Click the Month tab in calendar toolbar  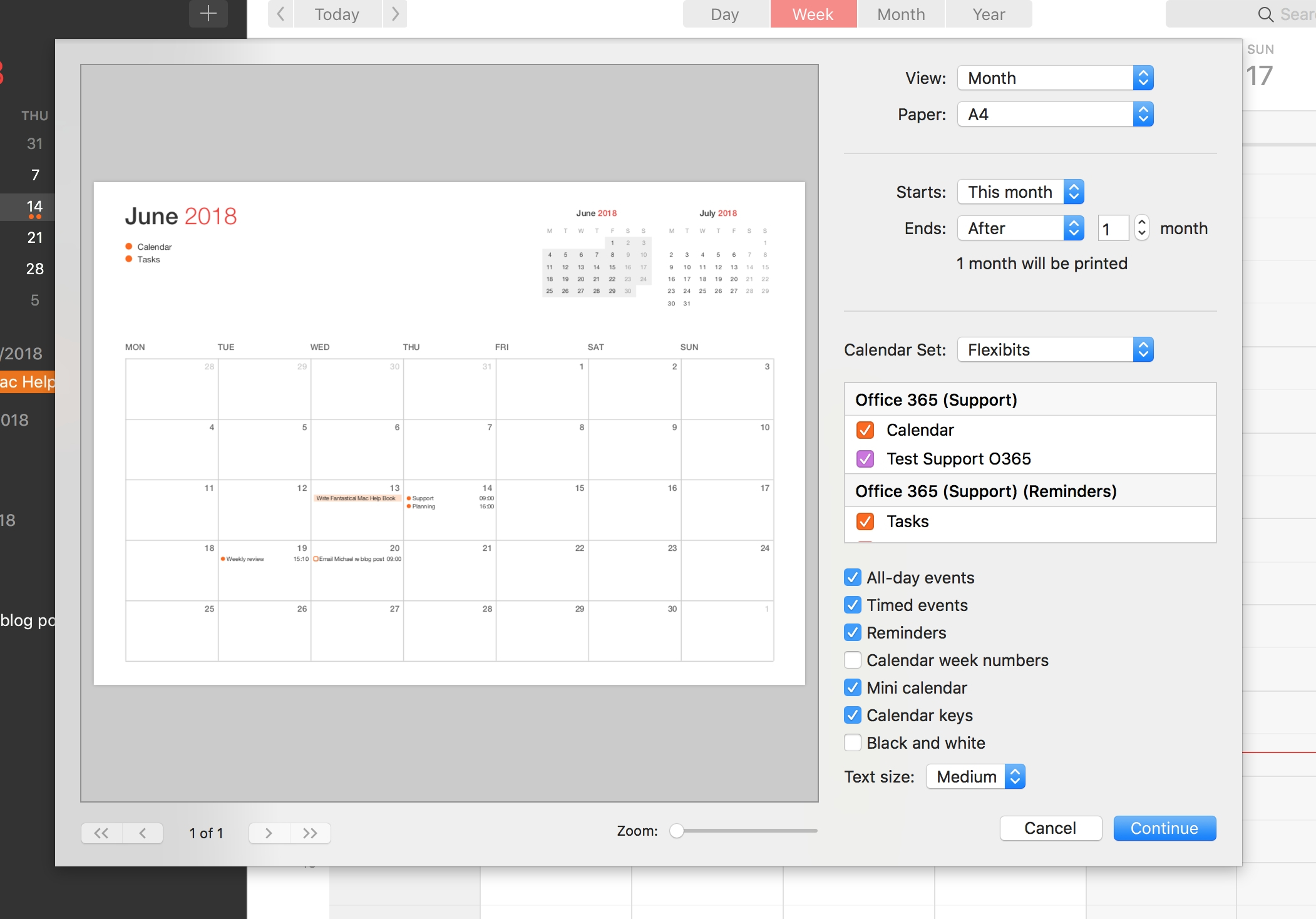[x=900, y=14]
